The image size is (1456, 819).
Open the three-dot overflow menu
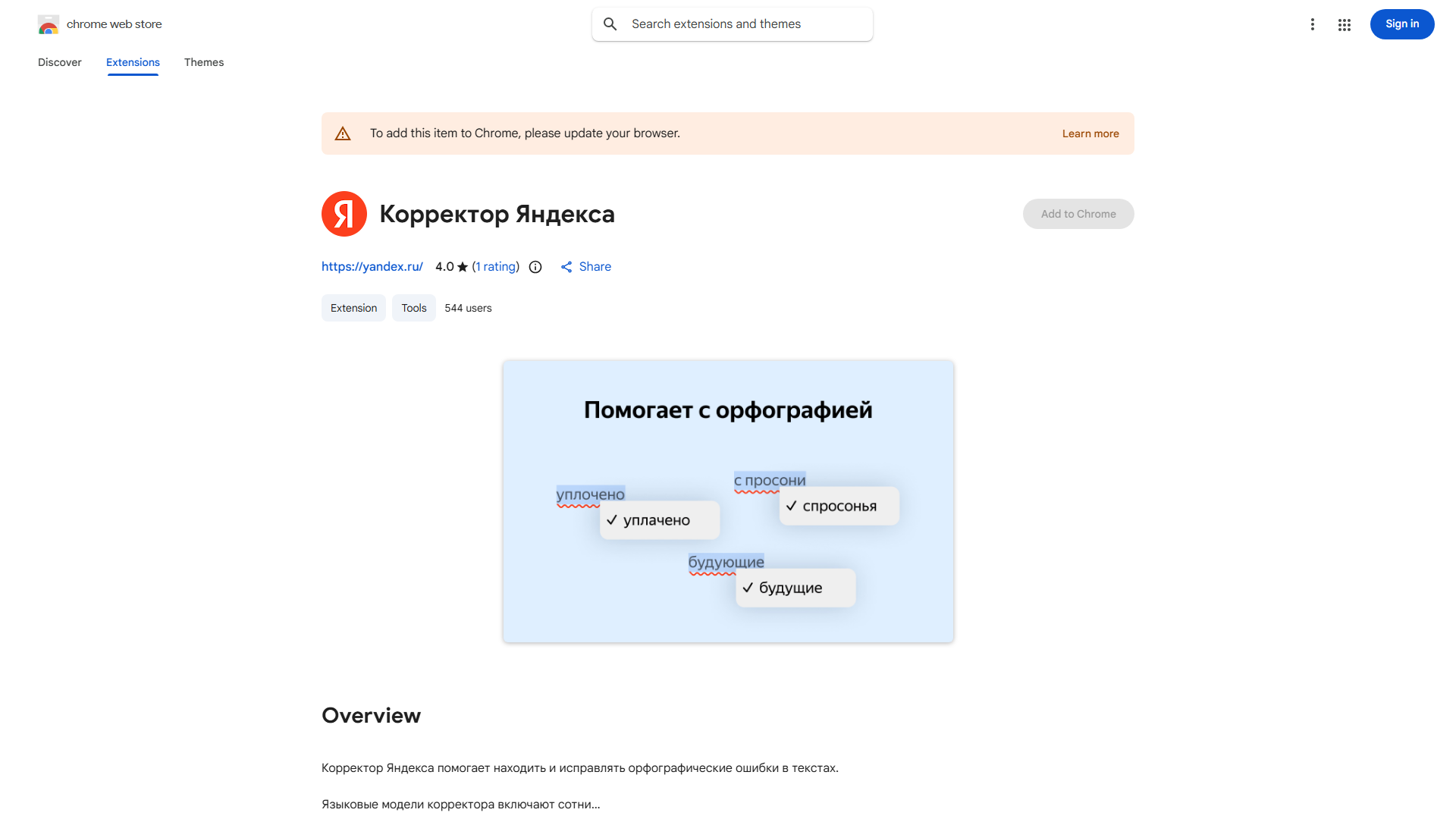pyautogui.click(x=1313, y=24)
